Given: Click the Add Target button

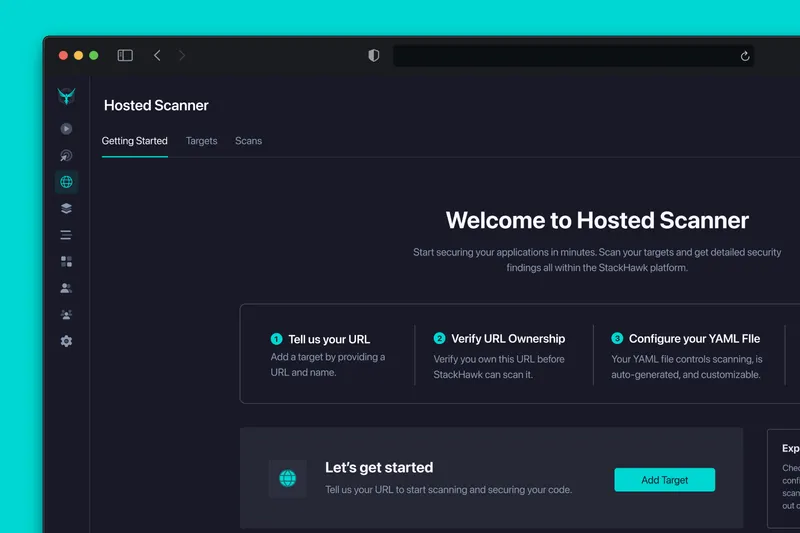Looking at the screenshot, I should [x=665, y=480].
